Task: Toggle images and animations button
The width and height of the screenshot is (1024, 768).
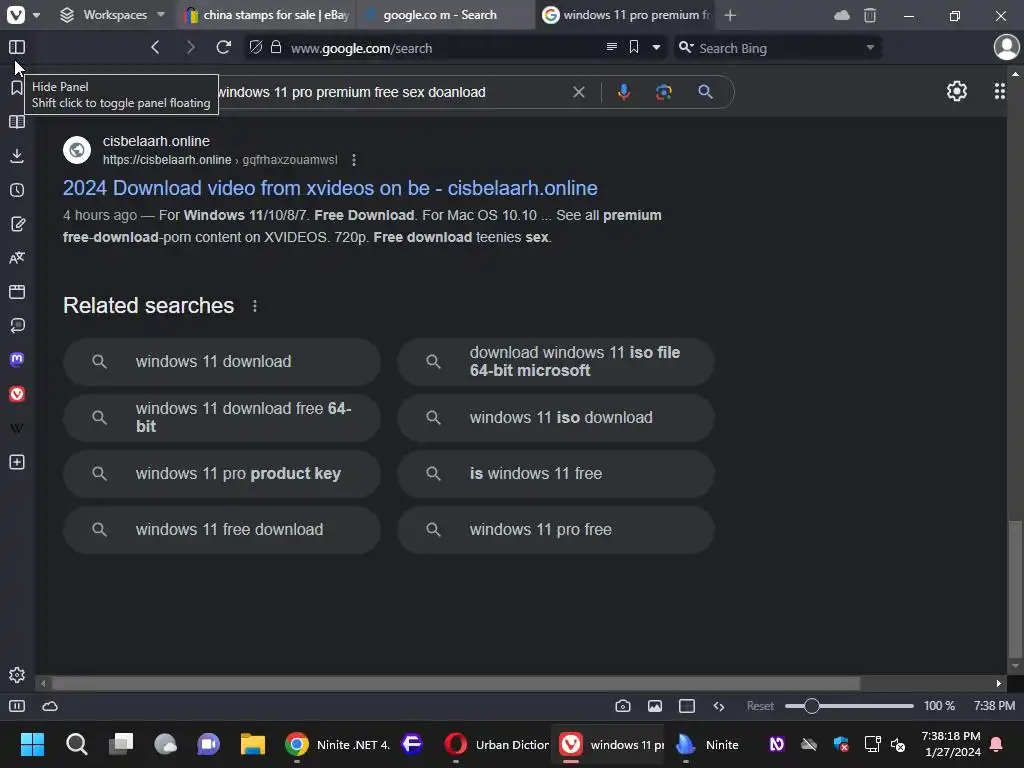Action: coord(655,706)
